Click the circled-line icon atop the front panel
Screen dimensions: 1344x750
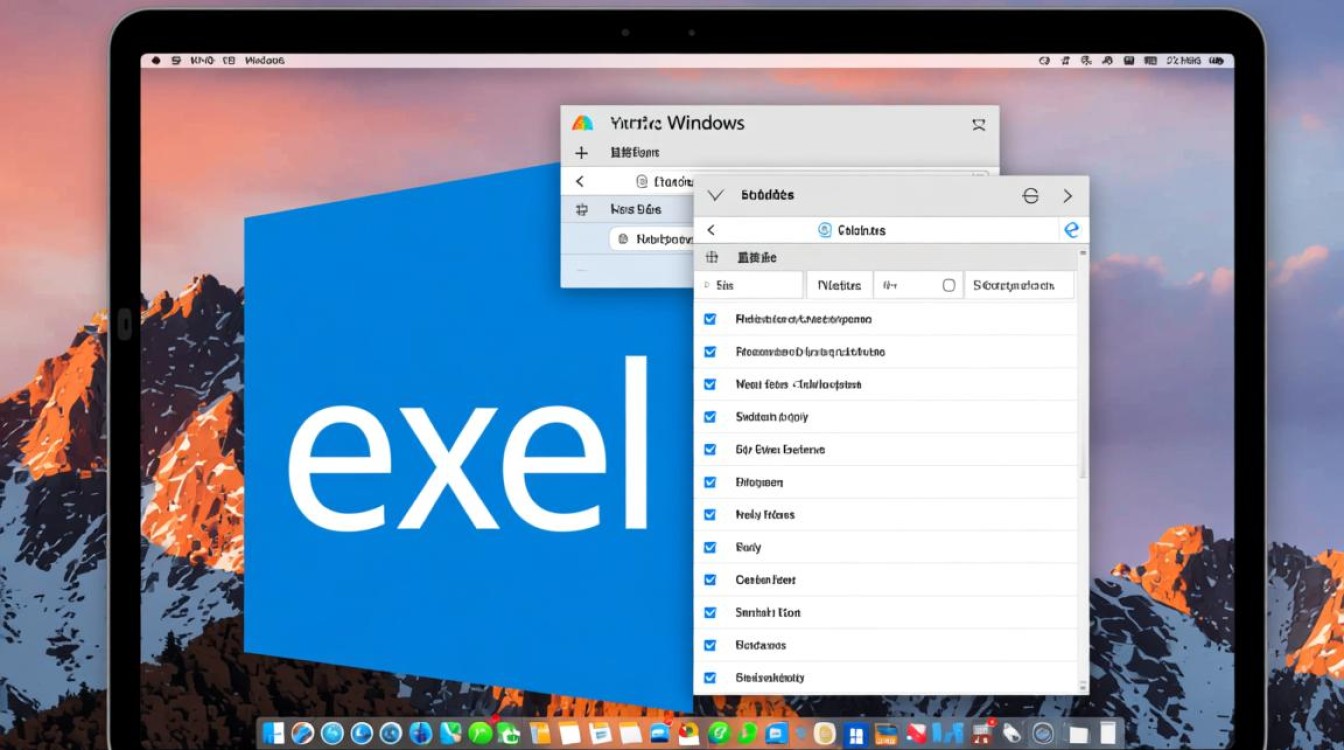(1031, 196)
